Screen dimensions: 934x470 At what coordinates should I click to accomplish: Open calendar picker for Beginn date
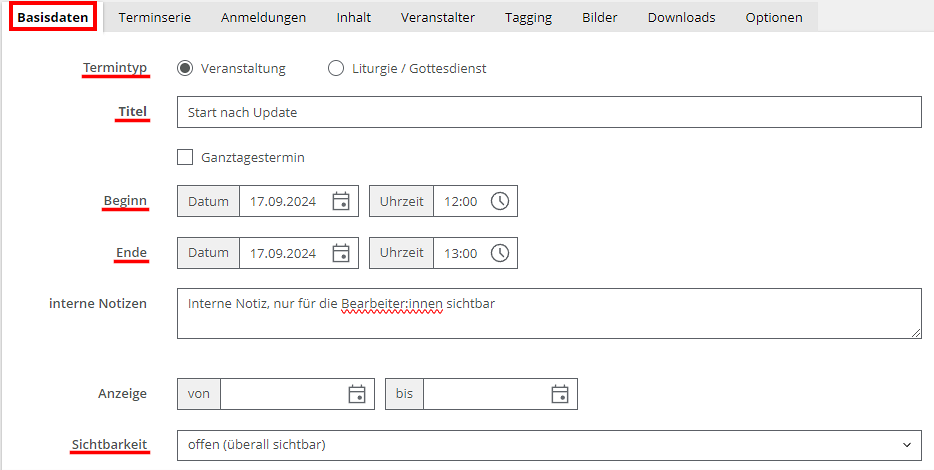(x=341, y=201)
